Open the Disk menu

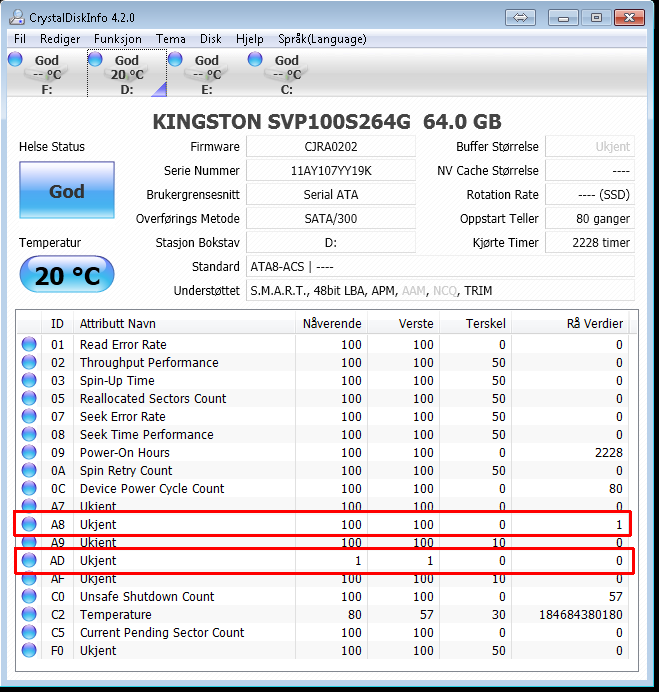[x=211, y=39]
